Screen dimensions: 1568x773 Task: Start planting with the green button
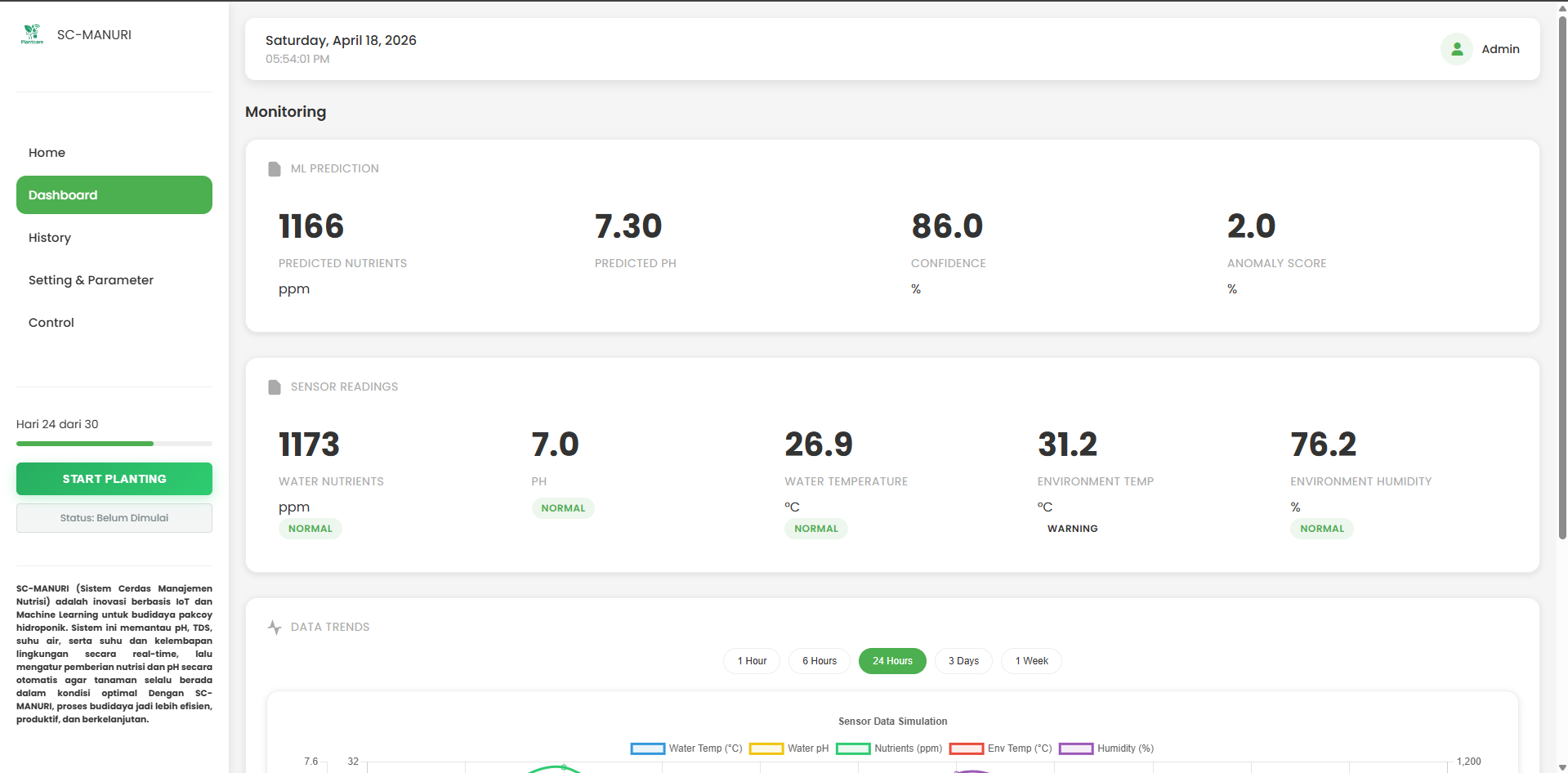point(114,479)
